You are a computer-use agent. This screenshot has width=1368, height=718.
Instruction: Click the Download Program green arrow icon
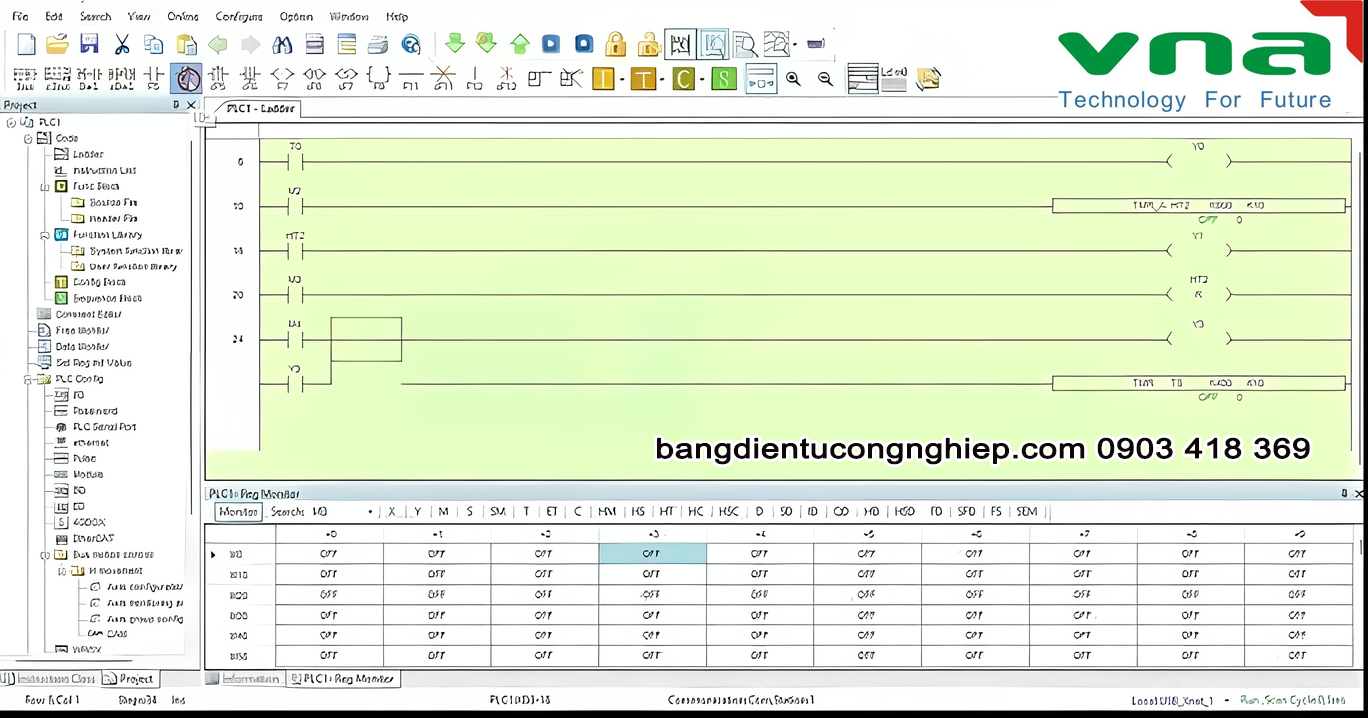point(453,44)
